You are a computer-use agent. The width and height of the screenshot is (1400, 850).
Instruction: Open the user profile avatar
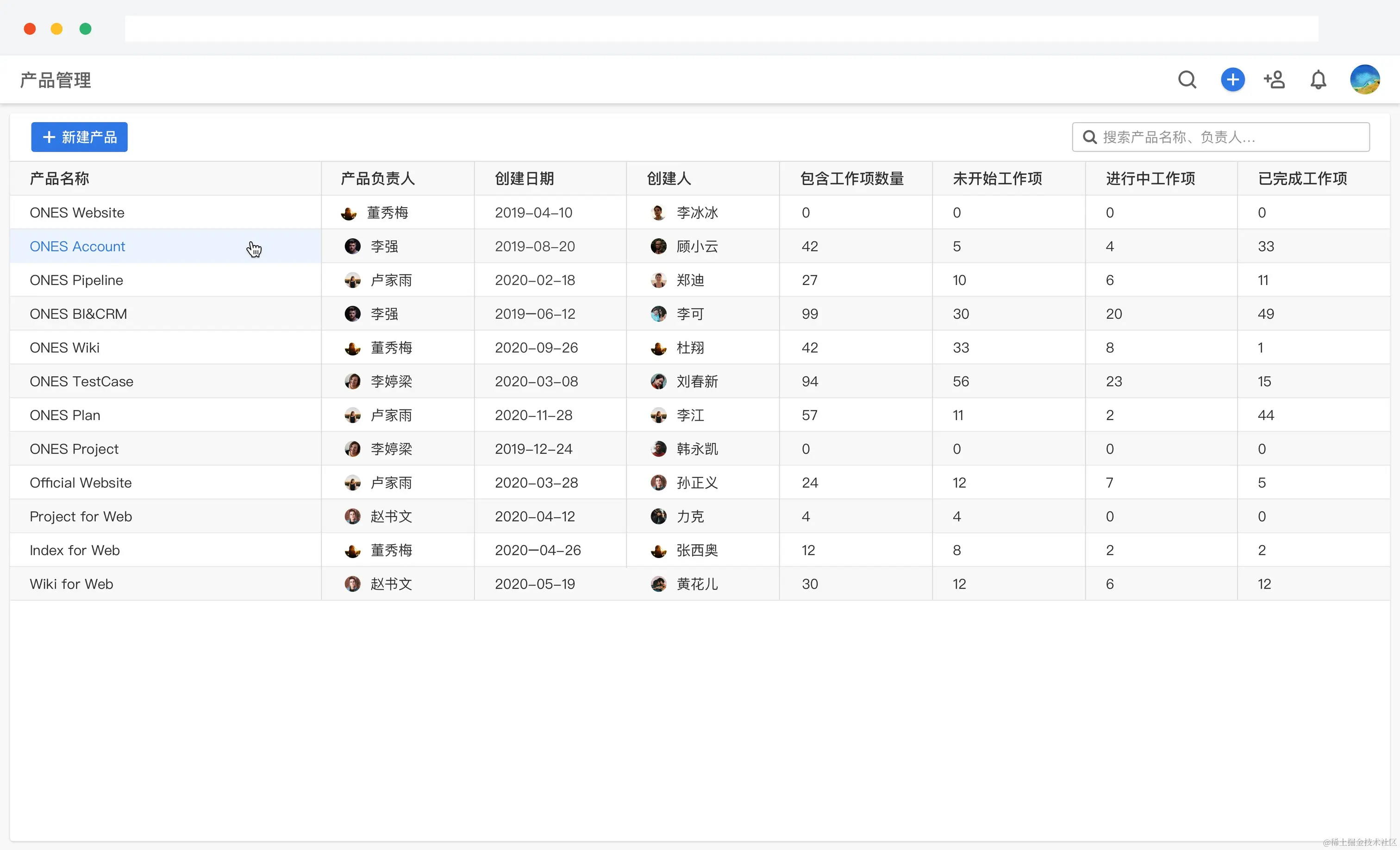coord(1365,80)
